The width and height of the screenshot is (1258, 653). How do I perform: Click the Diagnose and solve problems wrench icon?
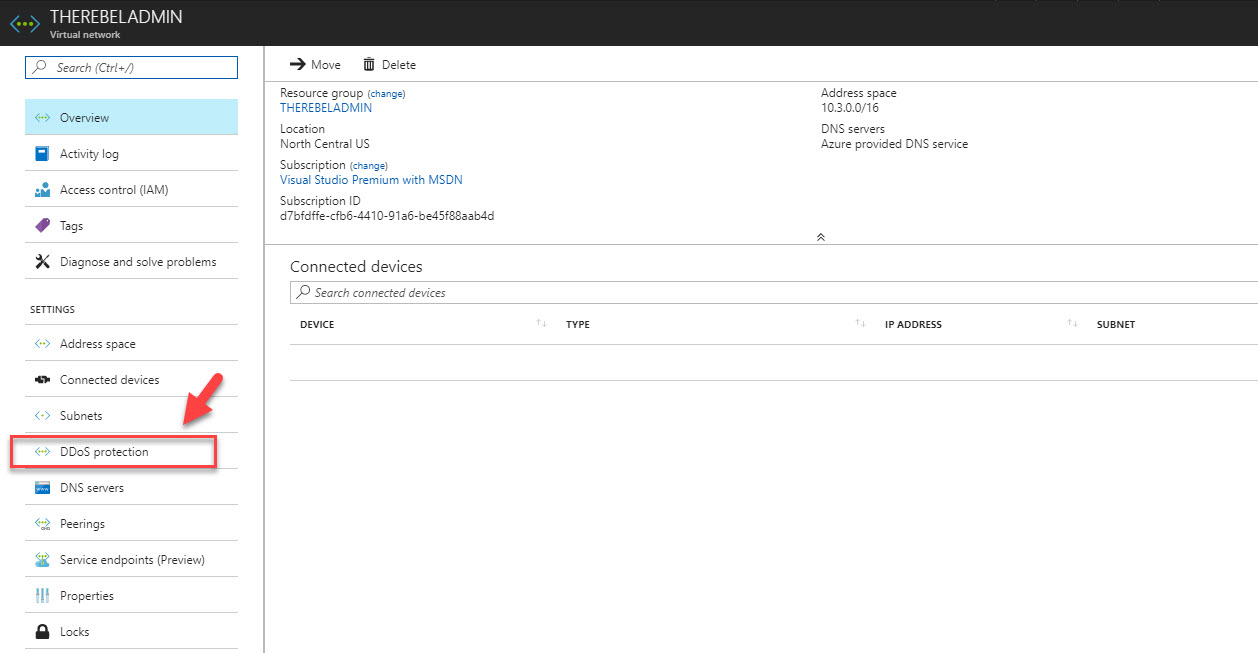pyautogui.click(x=42, y=262)
